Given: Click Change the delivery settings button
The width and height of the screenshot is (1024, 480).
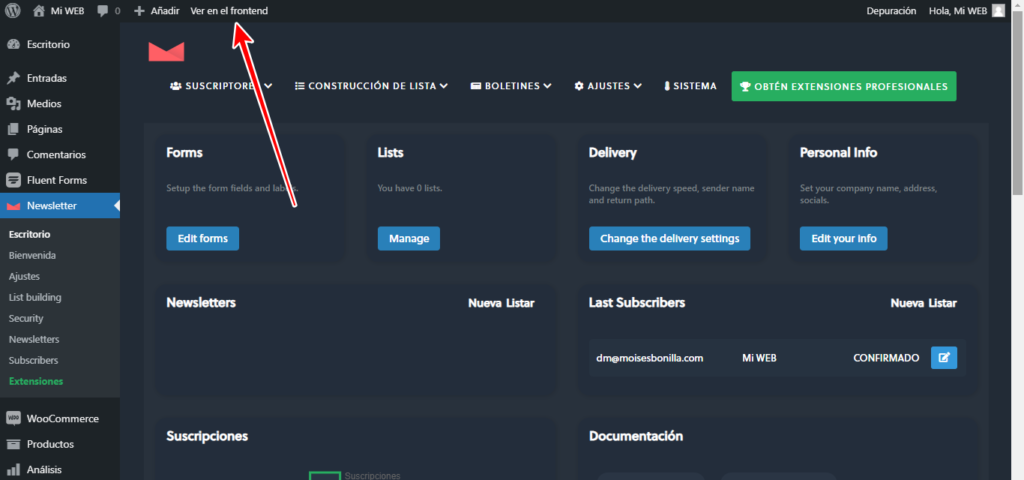Looking at the screenshot, I should (669, 238).
